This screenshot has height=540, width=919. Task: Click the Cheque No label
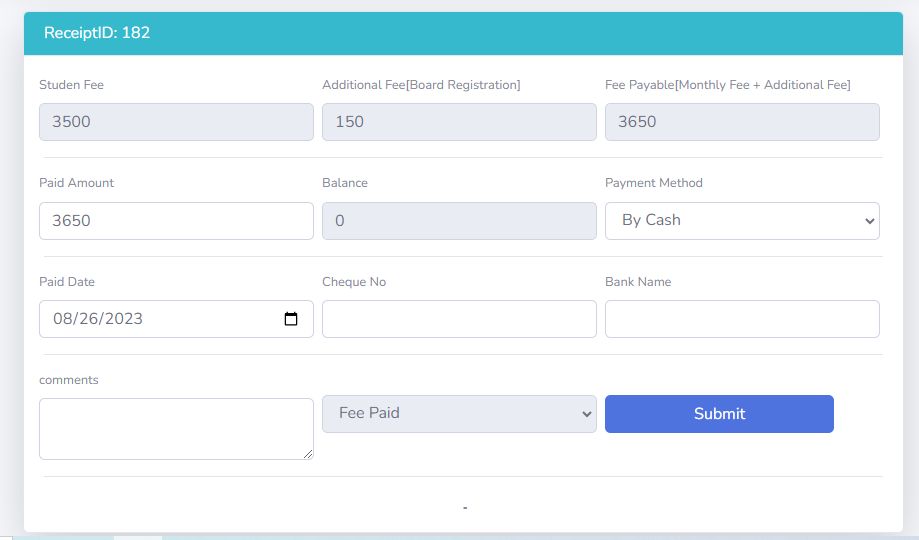pyautogui.click(x=354, y=282)
